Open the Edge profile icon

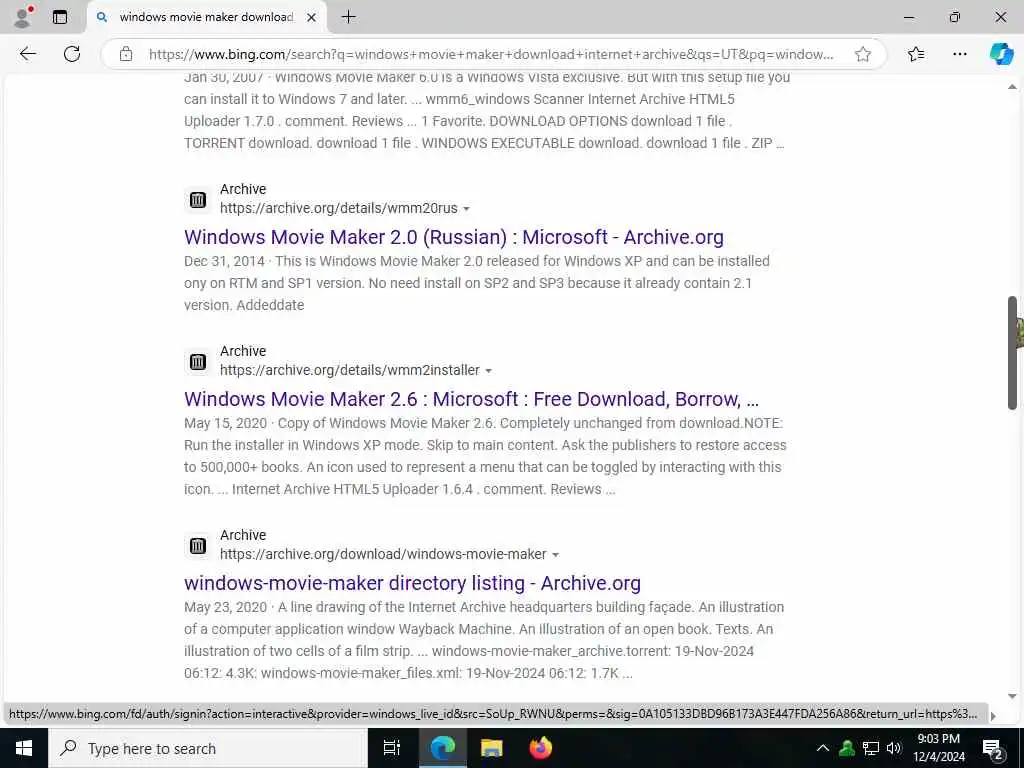(22, 17)
